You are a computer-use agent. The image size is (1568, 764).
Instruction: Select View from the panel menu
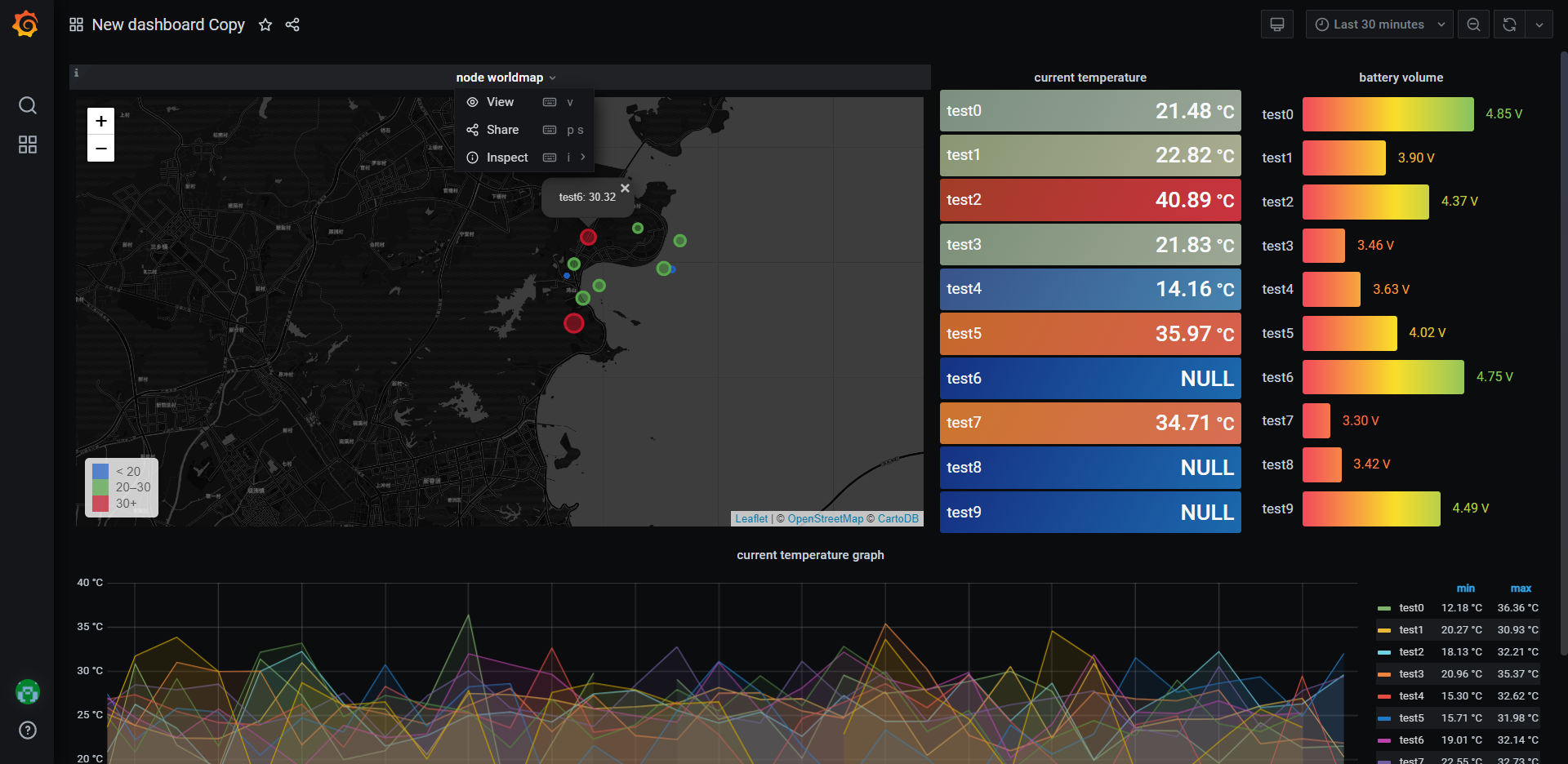[500, 101]
